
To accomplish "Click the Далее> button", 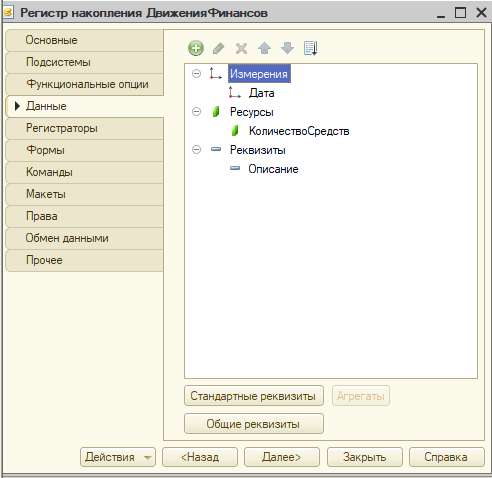I will tap(282, 457).
